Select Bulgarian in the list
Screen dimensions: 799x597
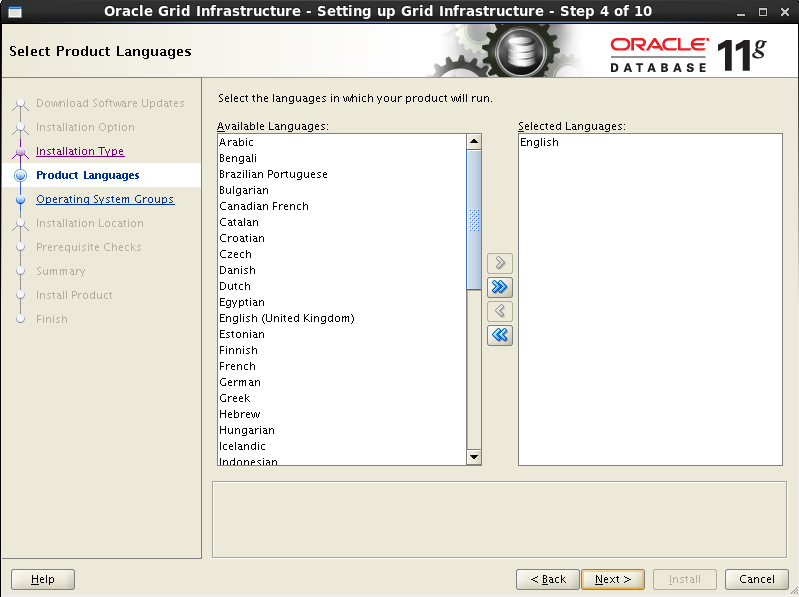coord(341,190)
